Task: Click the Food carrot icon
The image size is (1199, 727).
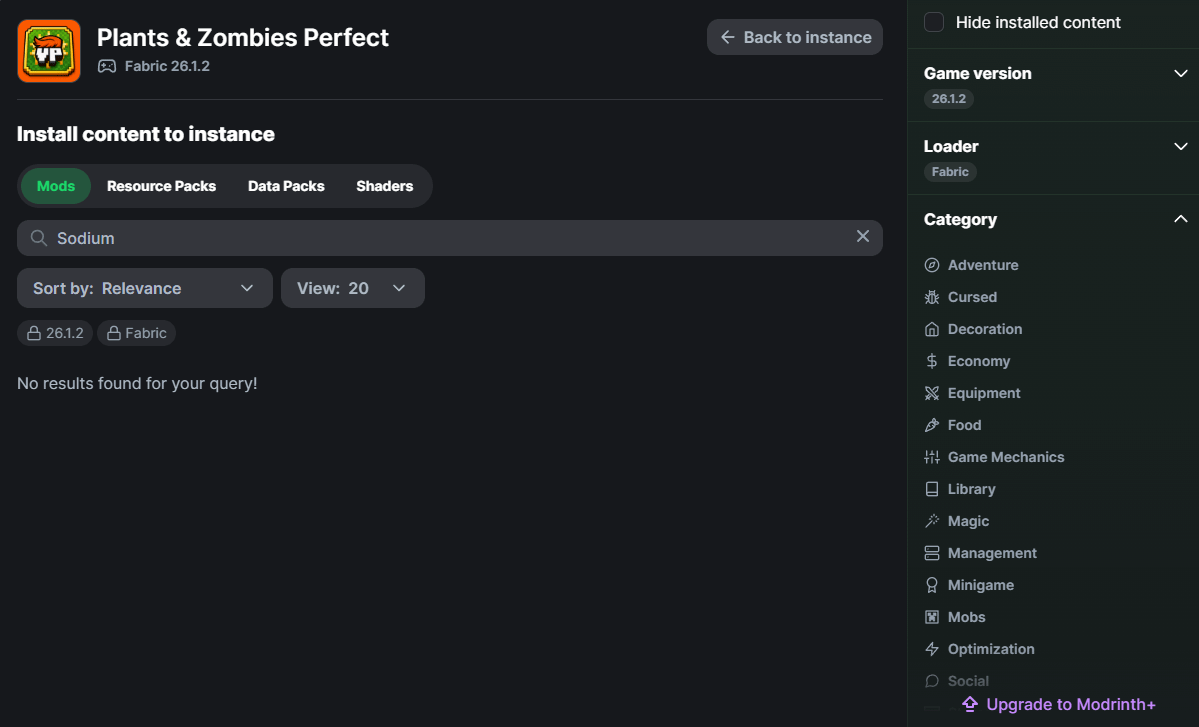Action: tap(932, 425)
